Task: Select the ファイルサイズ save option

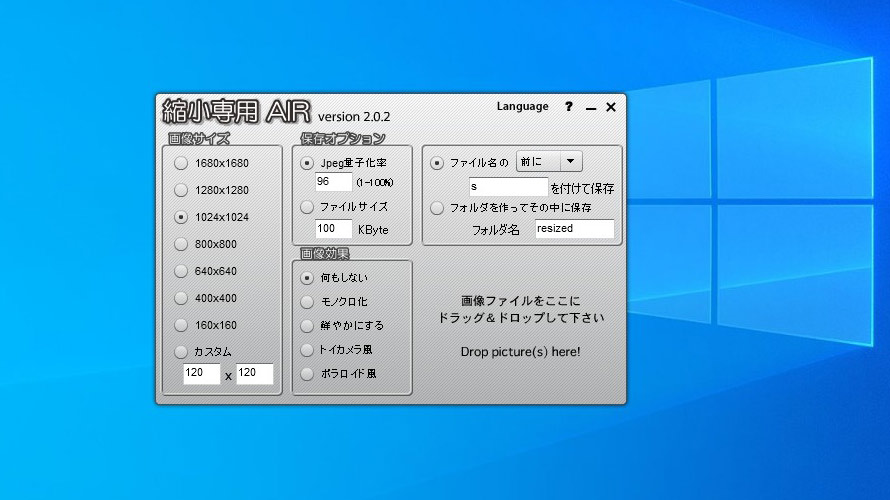Action: tap(307, 207)
